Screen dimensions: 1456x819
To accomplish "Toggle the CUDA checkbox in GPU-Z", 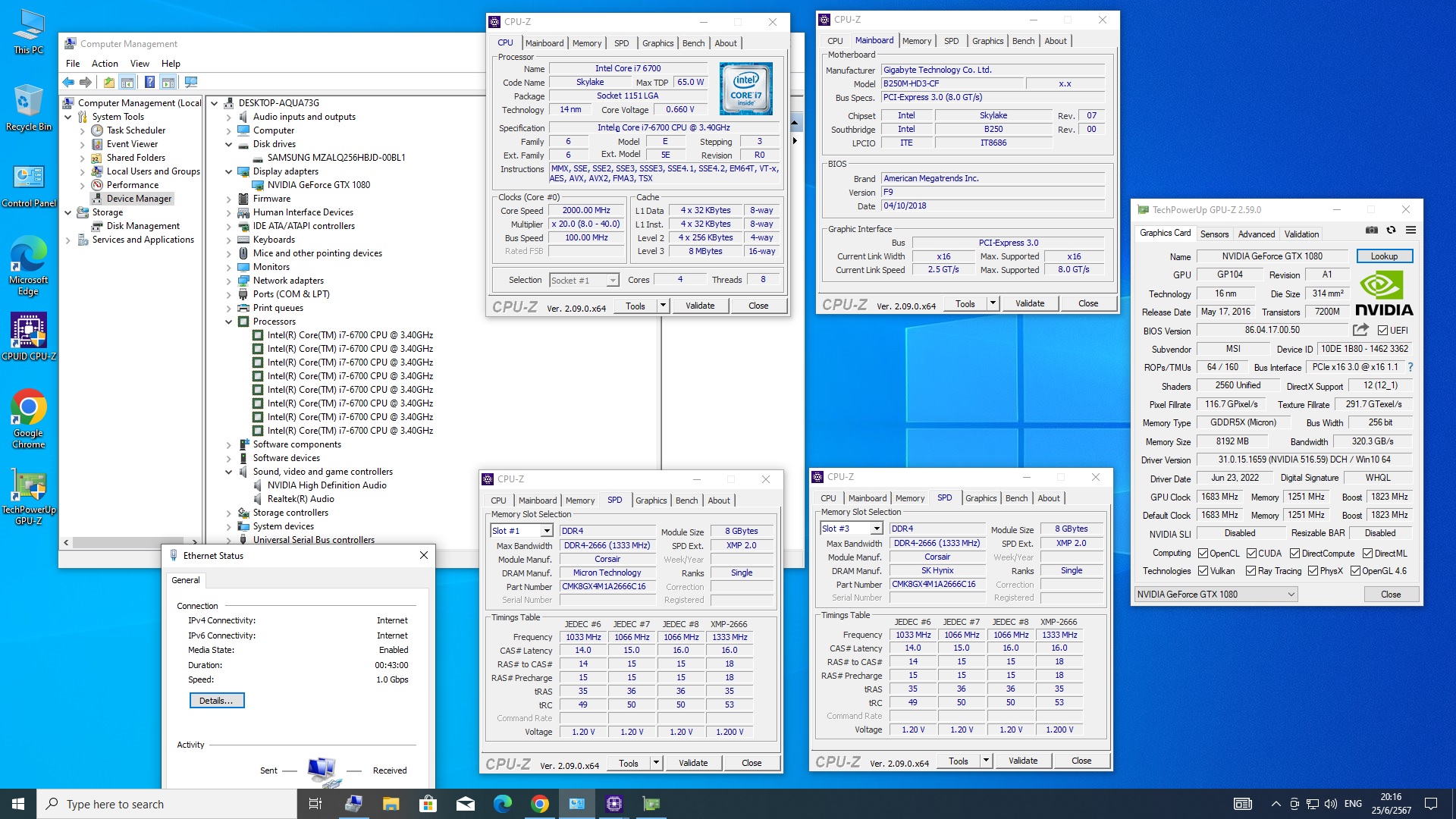I will tap(1251, 554).
